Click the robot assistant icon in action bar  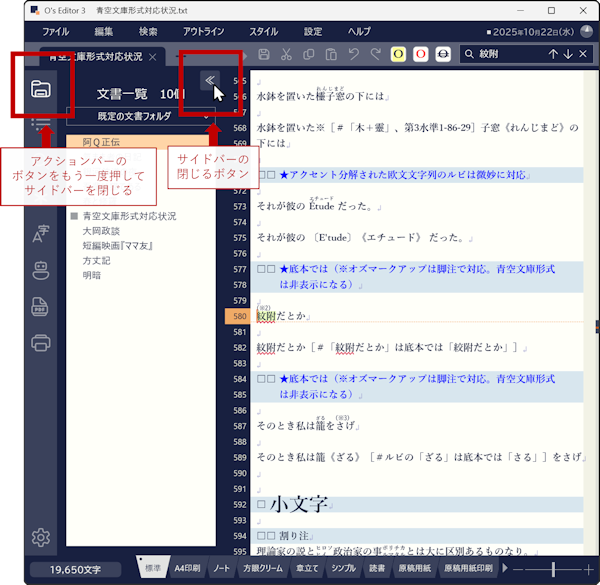pos(41,269)
